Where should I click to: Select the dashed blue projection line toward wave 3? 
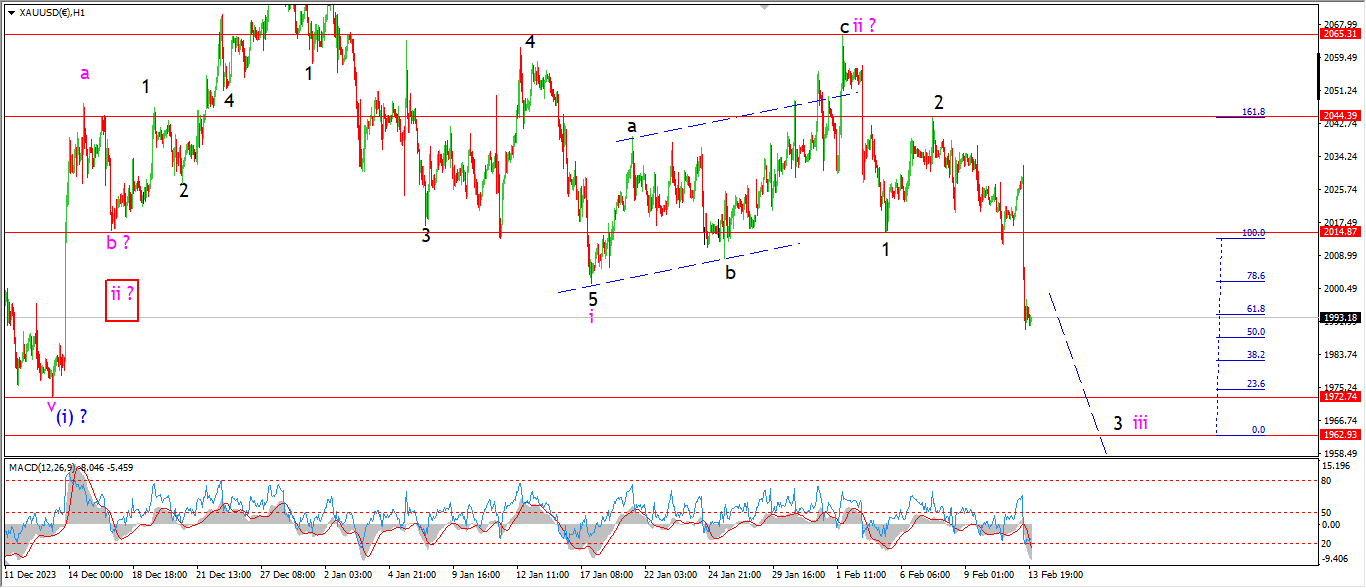tap(1077, 372)
